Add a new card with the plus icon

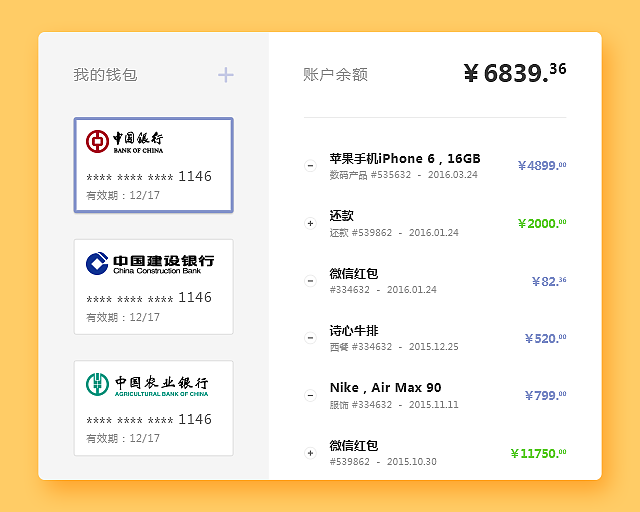226,75
